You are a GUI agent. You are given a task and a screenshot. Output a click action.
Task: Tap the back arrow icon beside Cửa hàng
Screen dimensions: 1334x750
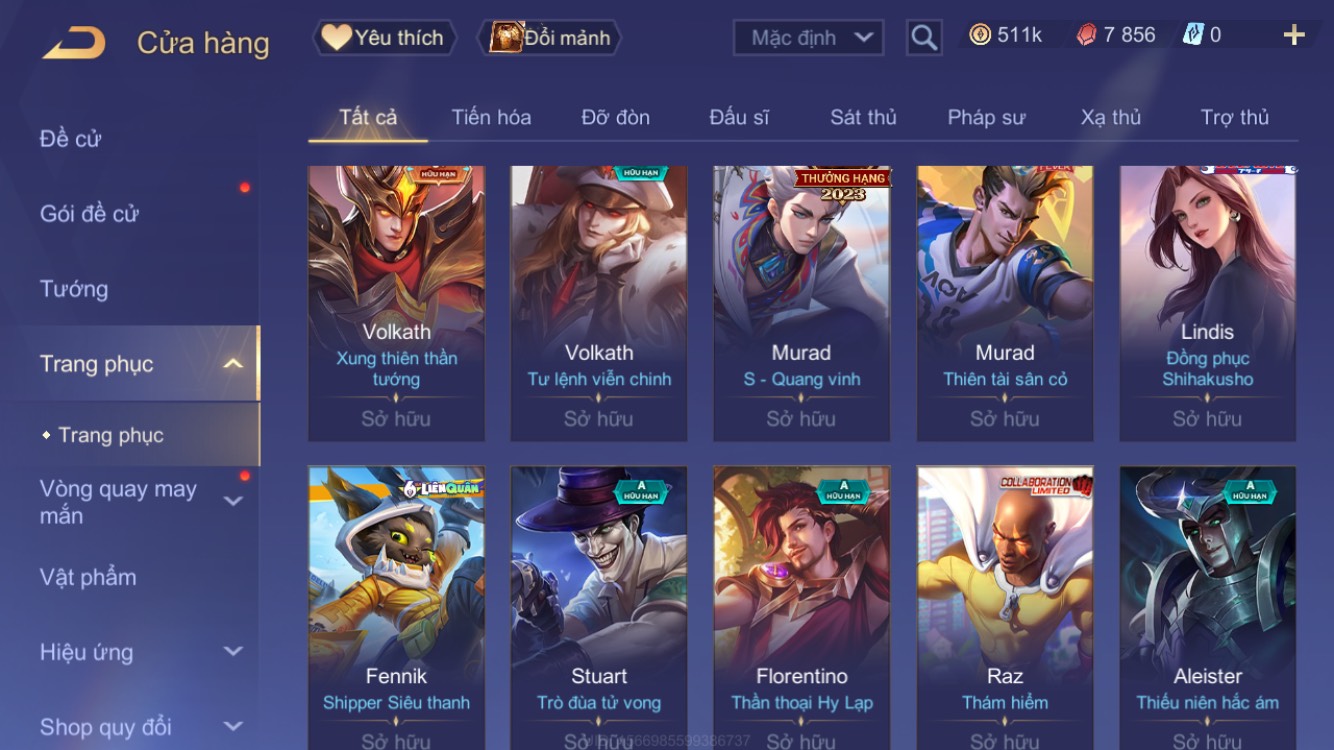73,43
